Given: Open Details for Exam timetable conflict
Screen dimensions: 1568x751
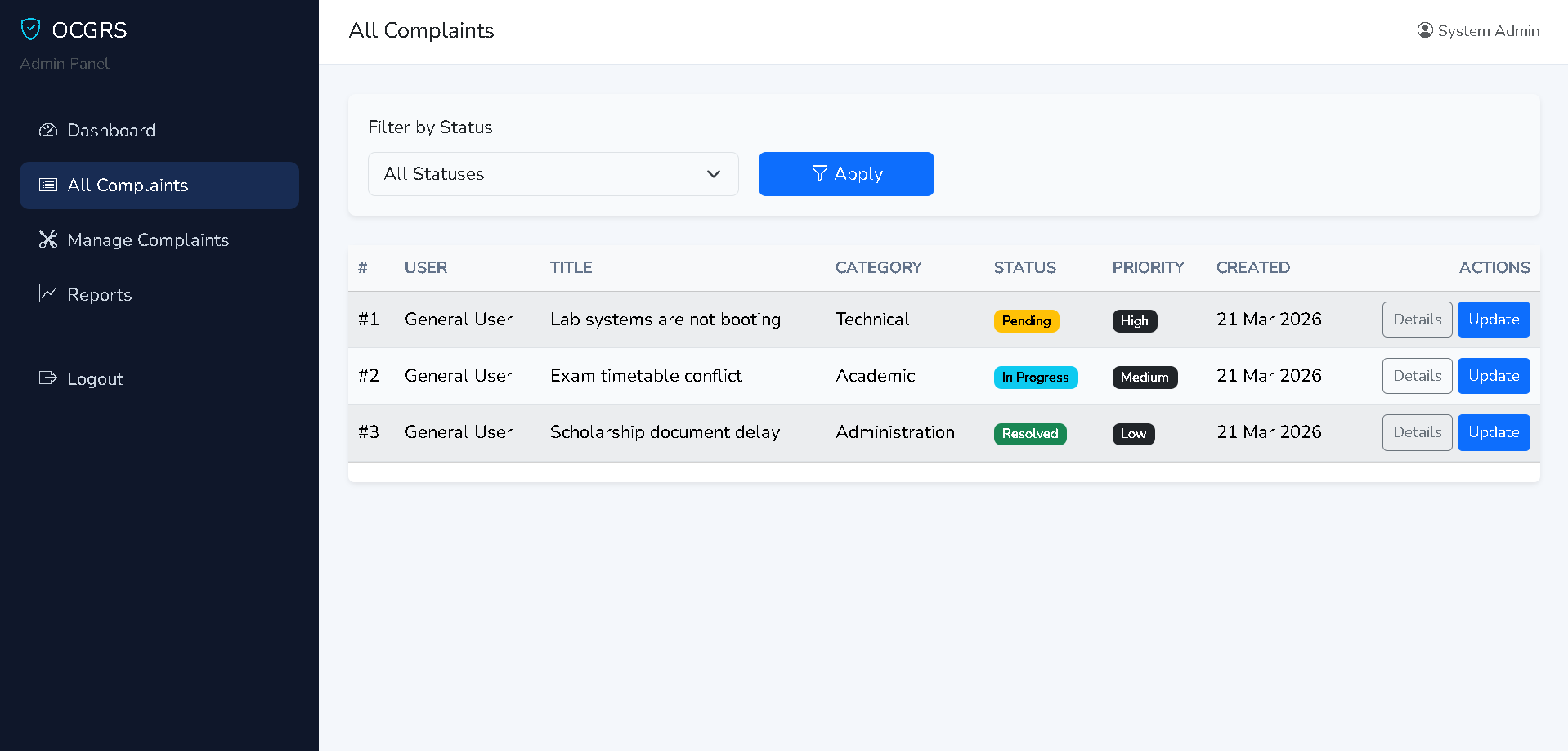Looking at the screenshot, I should [x=1417, y=376].
